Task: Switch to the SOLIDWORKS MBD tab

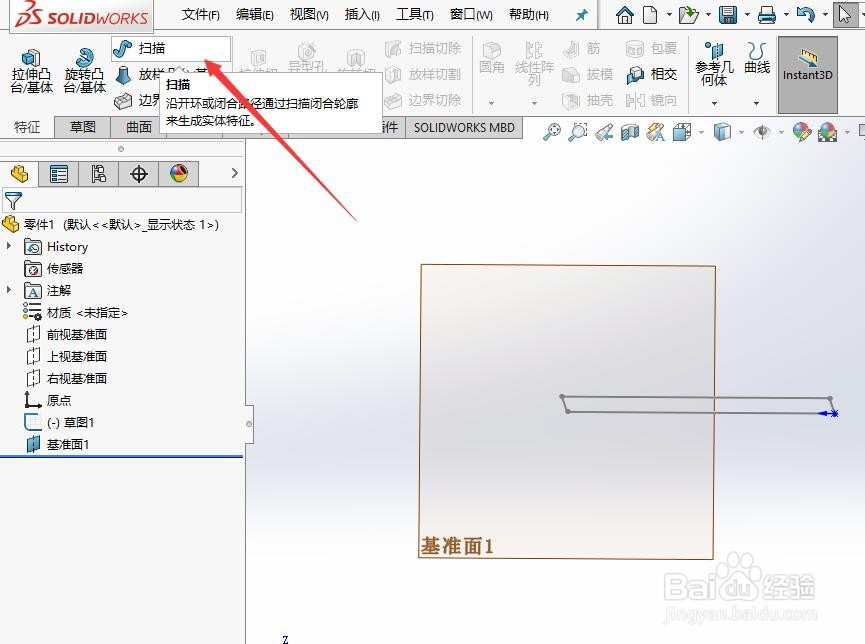Action: click(464, 127)
